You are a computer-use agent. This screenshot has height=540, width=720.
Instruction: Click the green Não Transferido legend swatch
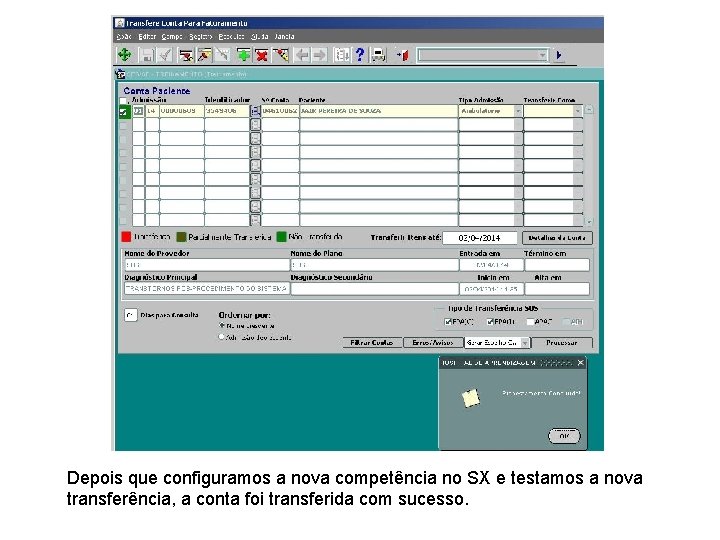(281, 237)
